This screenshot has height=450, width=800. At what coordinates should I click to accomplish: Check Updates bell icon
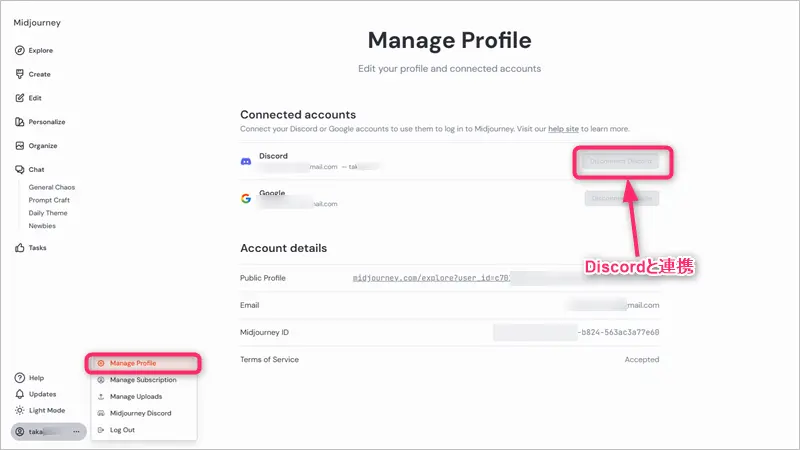20,394
